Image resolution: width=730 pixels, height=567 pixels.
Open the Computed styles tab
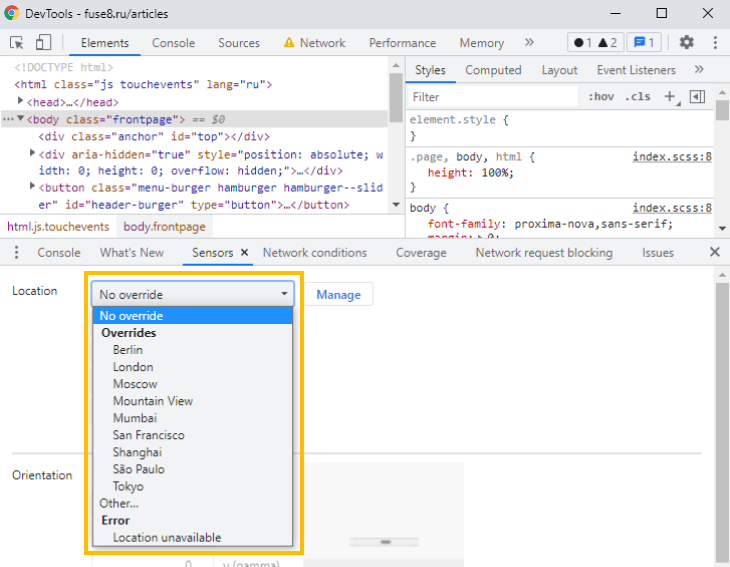click(493, 70)
